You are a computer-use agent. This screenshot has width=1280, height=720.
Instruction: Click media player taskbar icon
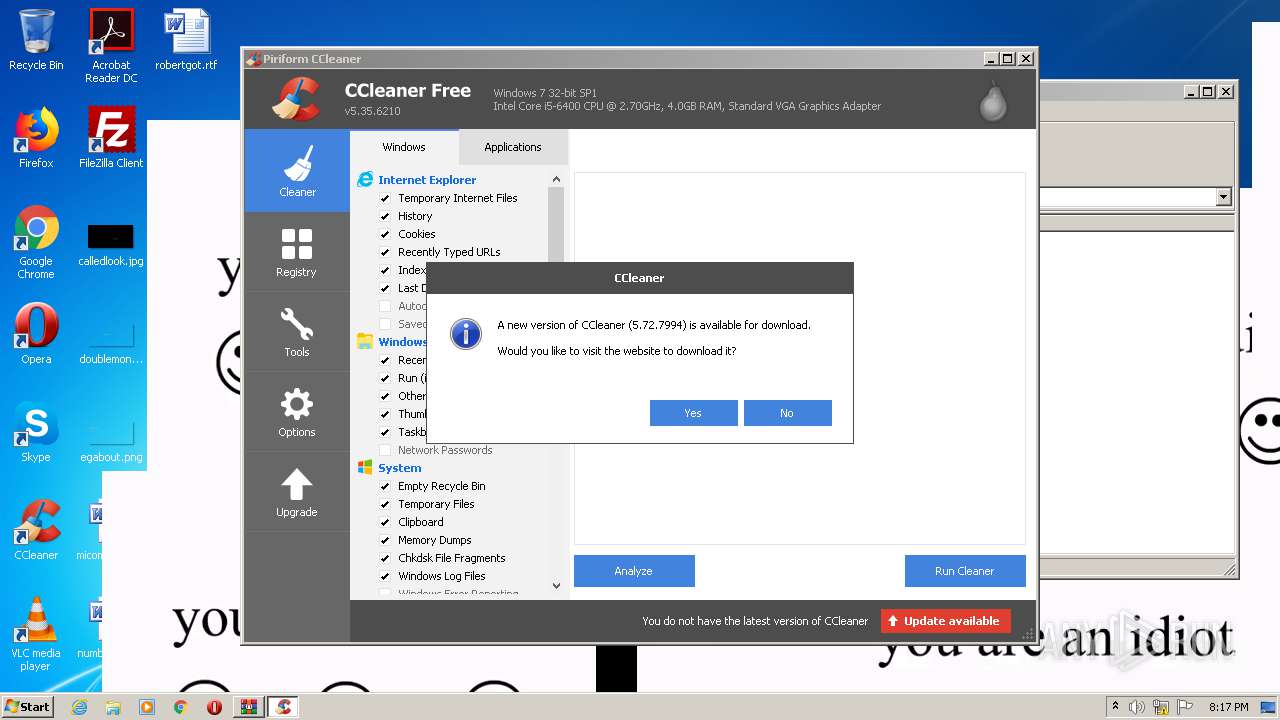coord(147,707)
